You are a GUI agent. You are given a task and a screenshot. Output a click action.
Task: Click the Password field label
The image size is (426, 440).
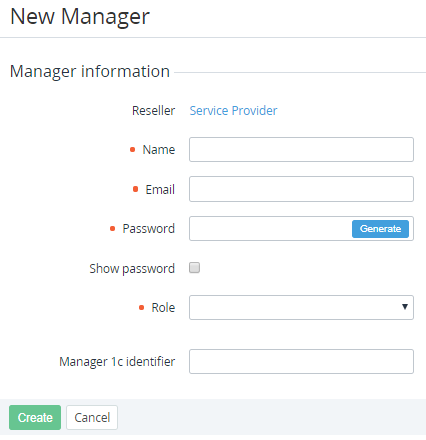coord(149,229)
